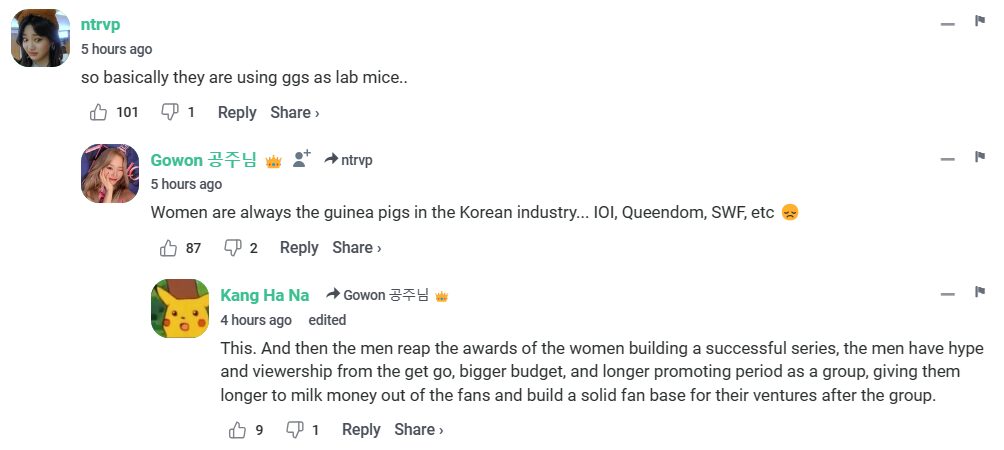Flag ntrvp's comment as inappropriate
Image resolution: width=1004 pixels, height=450 pixels.
coord(980,22)
